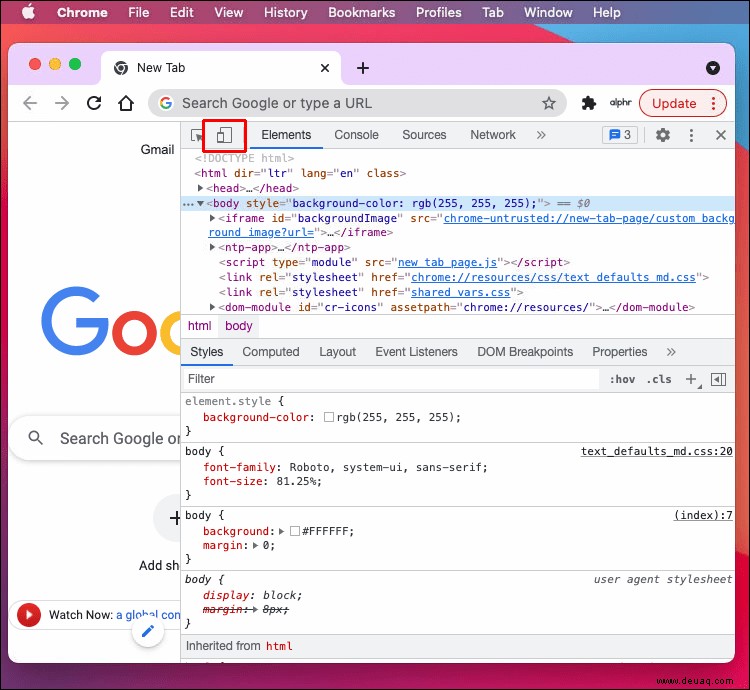Switch to the Network panel

pyautogui.click(x=493, y=135)
